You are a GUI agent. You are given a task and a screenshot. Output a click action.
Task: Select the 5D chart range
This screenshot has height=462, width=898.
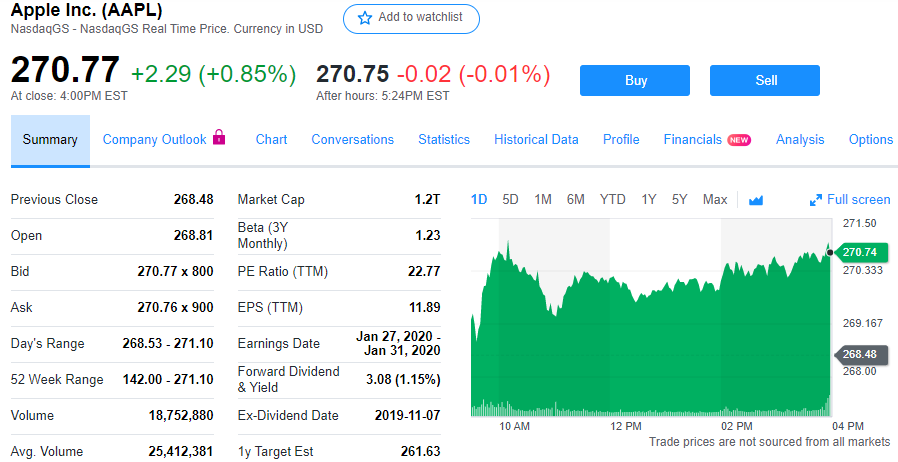[x=510, y=200]
